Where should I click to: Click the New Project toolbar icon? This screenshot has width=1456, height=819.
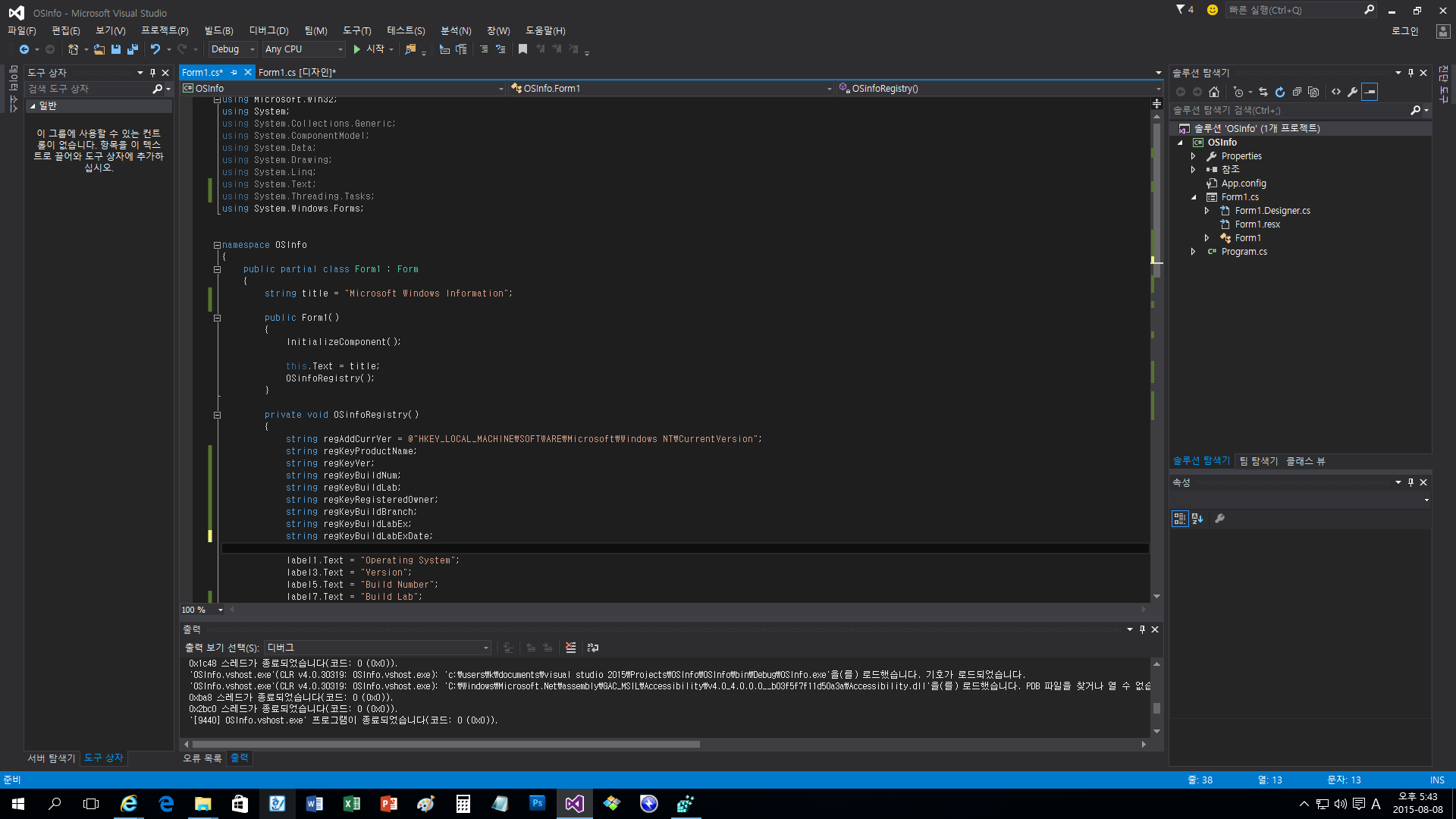click(73, 49)
